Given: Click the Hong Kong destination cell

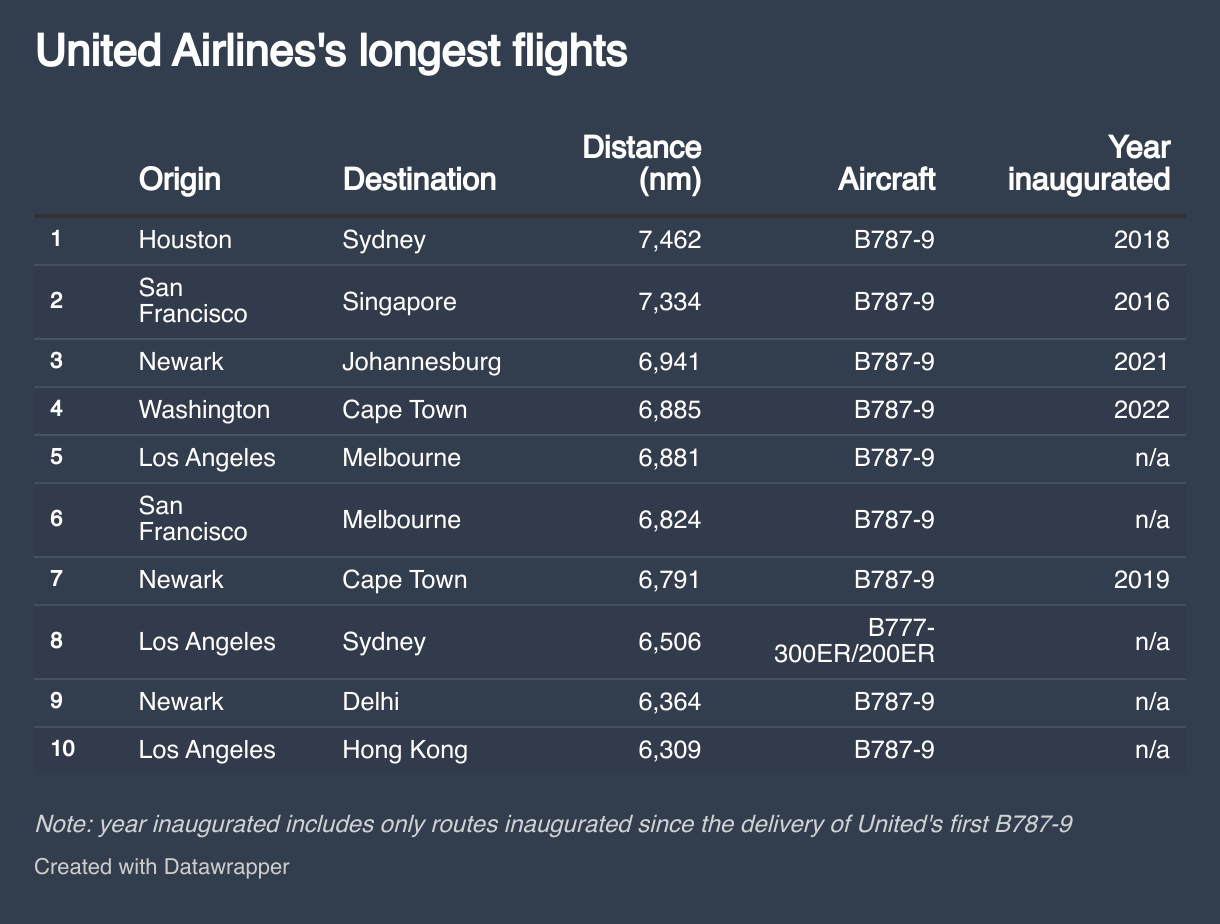Looking at the screenshot, I should (404, 750).
